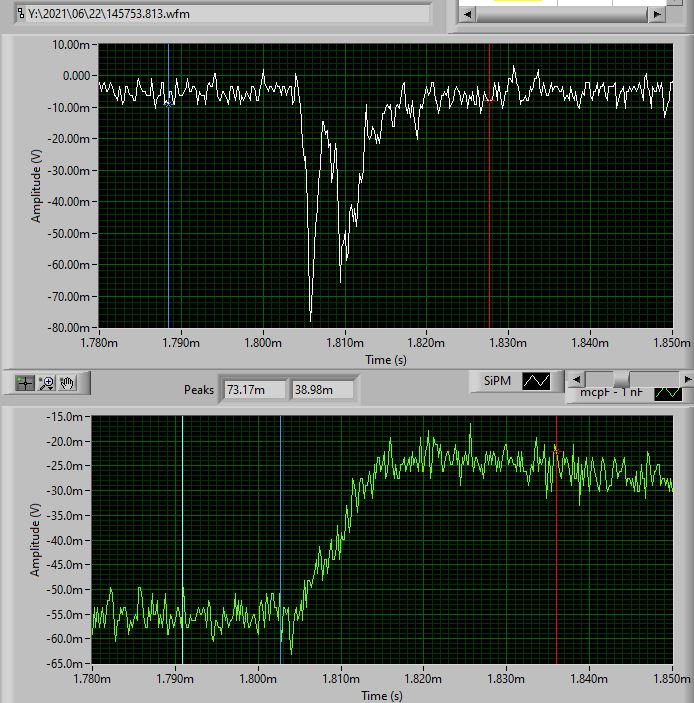
Task: Click the cyan cursor line in lower graph
Action: coord(182,560)
